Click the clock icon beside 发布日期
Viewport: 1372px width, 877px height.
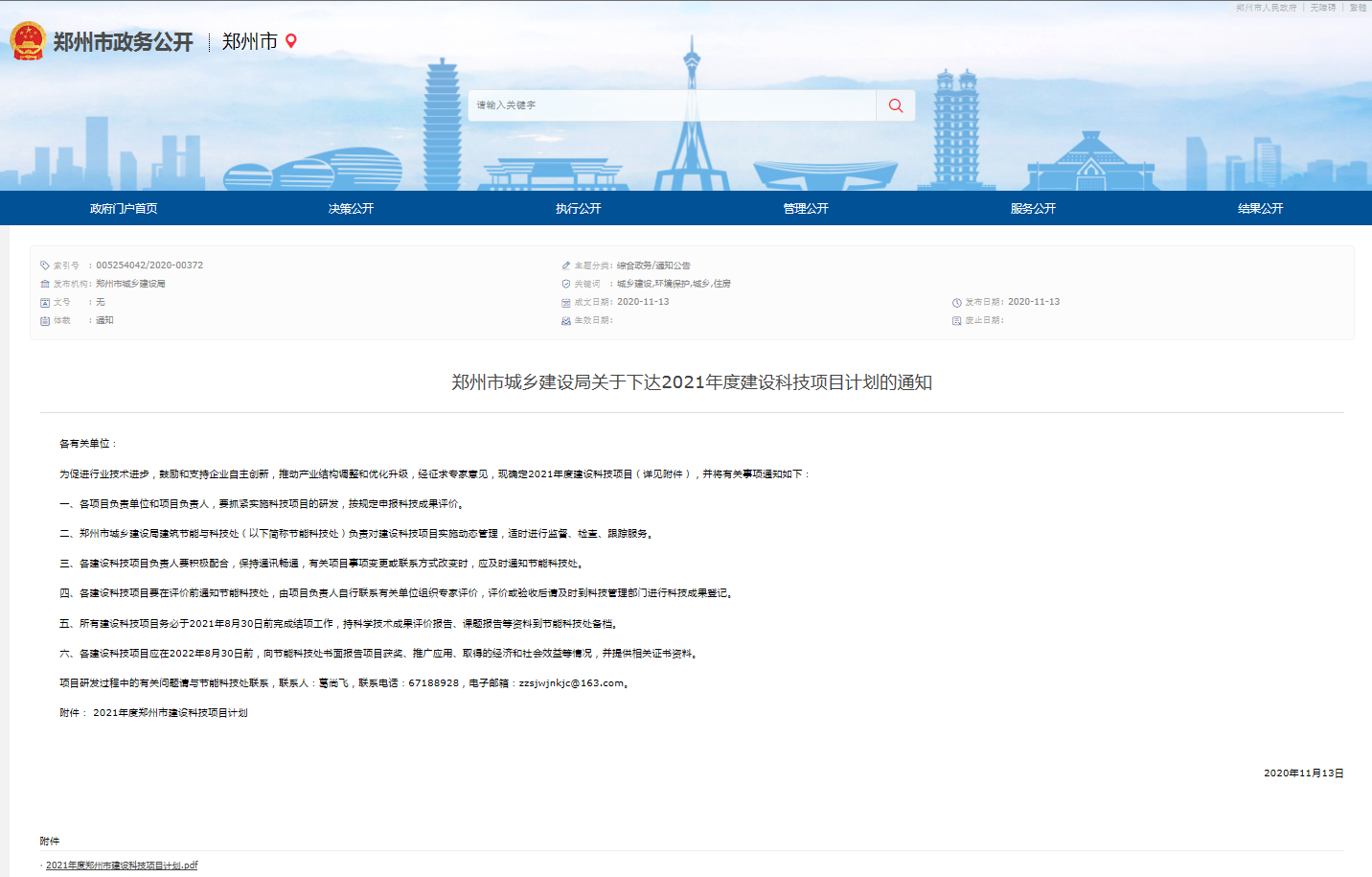956,303
